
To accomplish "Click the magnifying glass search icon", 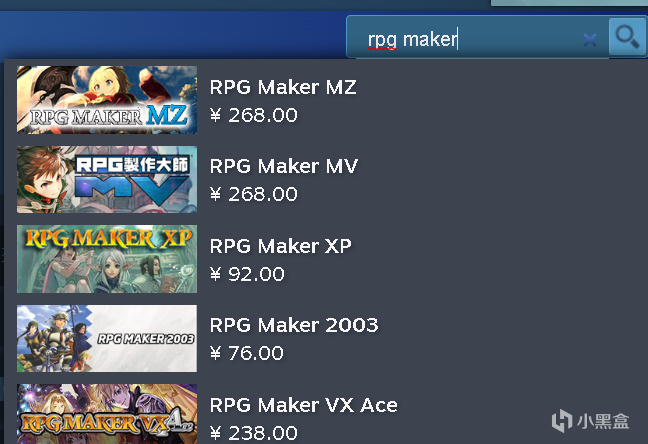I will (x=627, y=37).
